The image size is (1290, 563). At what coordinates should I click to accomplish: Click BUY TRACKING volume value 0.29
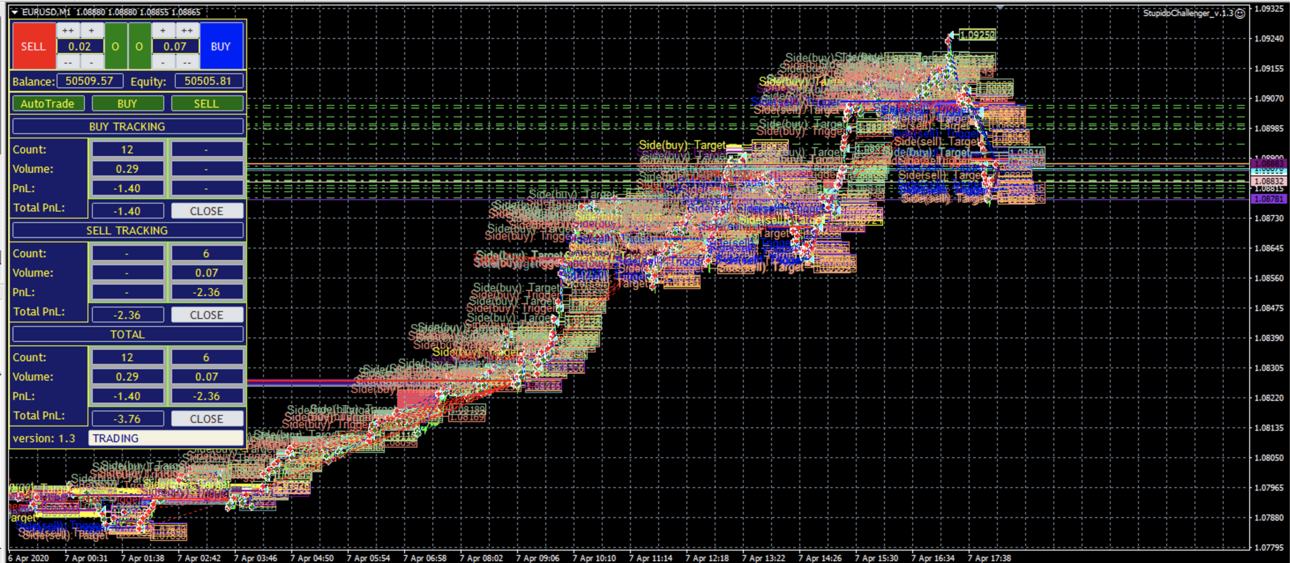(x=127, y=169)
